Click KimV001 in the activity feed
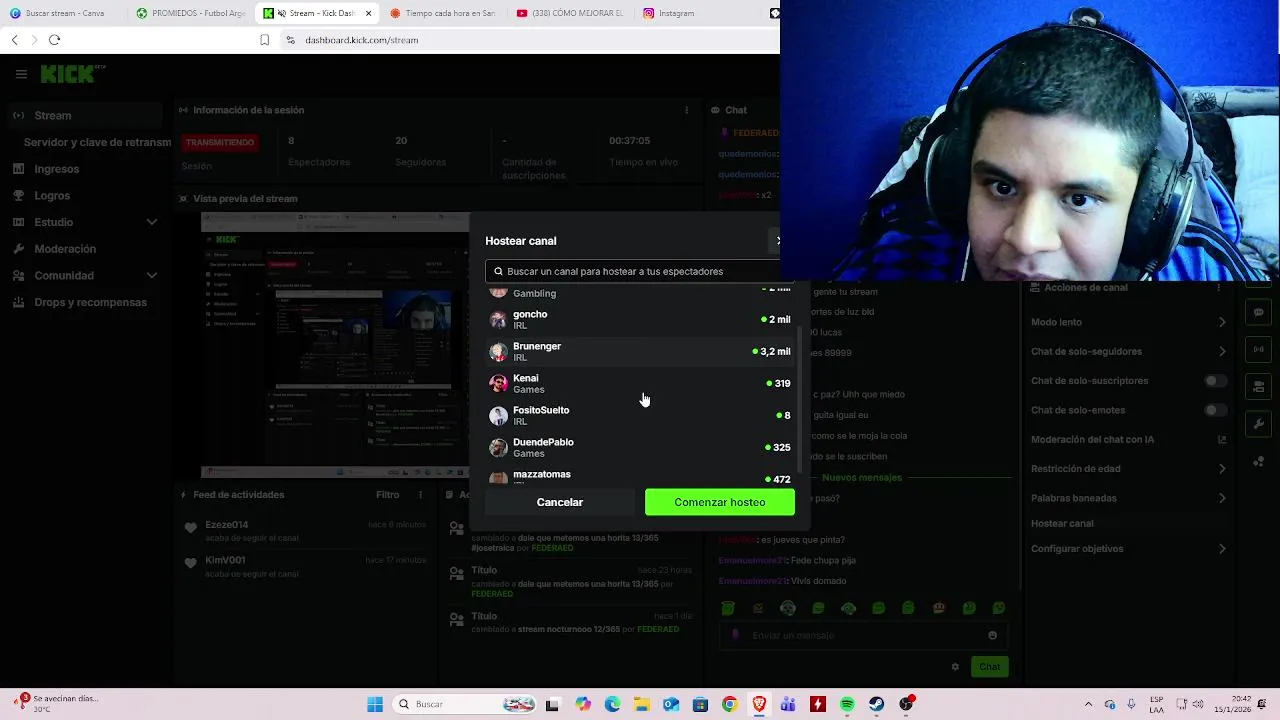This screenshot has width=1280, height=720. coord(225,561)
